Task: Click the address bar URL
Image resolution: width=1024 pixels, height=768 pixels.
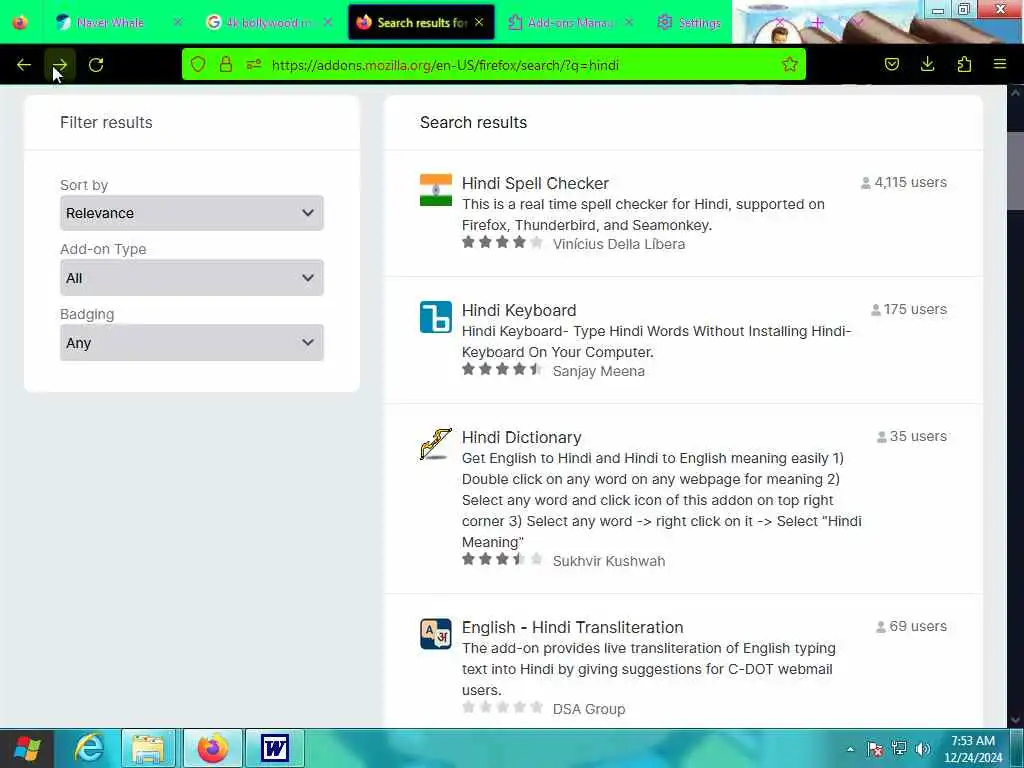Action: pos(445,65)
